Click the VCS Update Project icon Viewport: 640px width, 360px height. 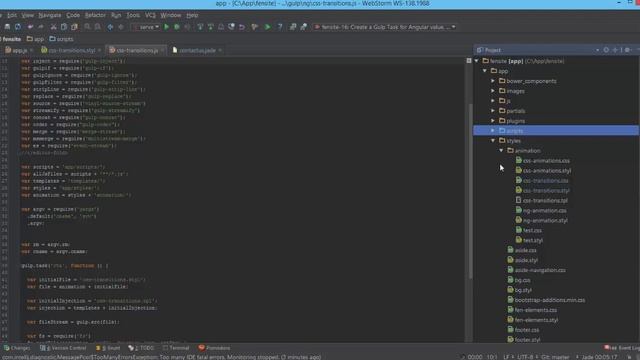pos(200,27)
